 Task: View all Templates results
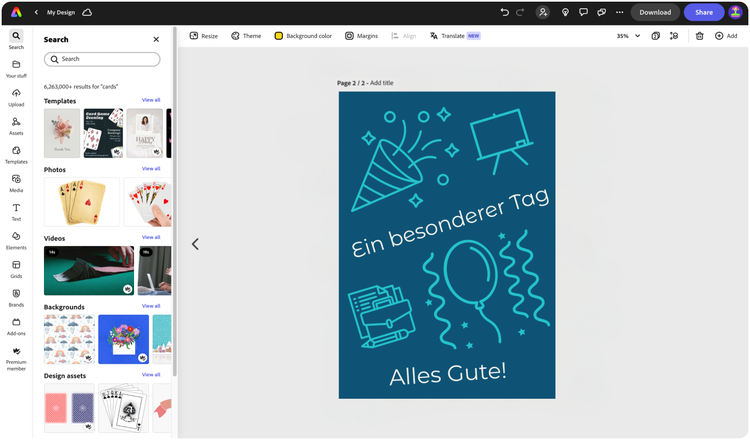pyautogui.click(x=151, y=100)
